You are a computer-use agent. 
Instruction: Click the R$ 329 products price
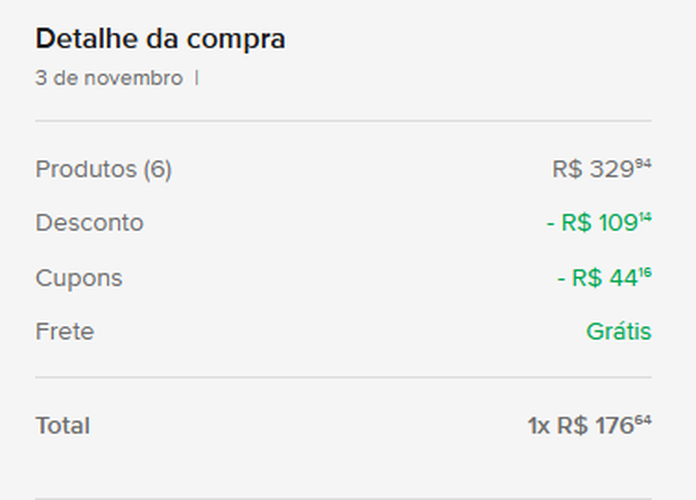click(x=592, y=170)
